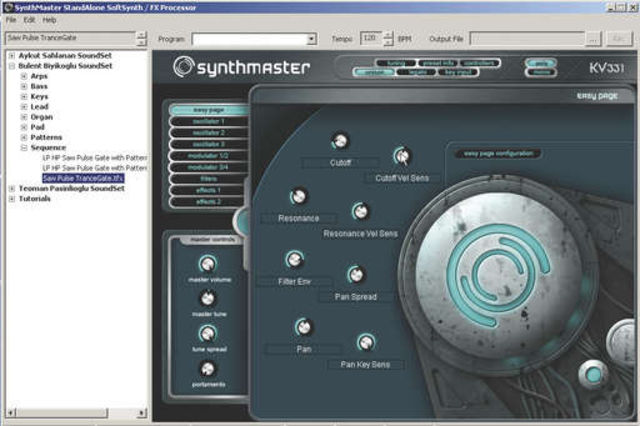Switch to the effects 1 tab
Image resolution: width=640 pixels, height=426 pixels.
click(x=209, y=190)
